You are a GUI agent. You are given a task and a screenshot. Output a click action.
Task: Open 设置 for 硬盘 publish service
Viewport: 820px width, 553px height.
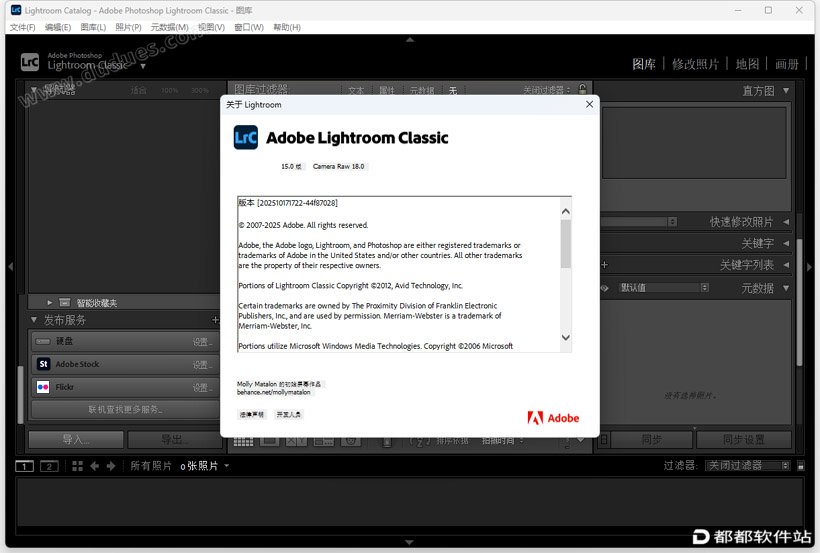pyautogui.click(x=202, y=342)
